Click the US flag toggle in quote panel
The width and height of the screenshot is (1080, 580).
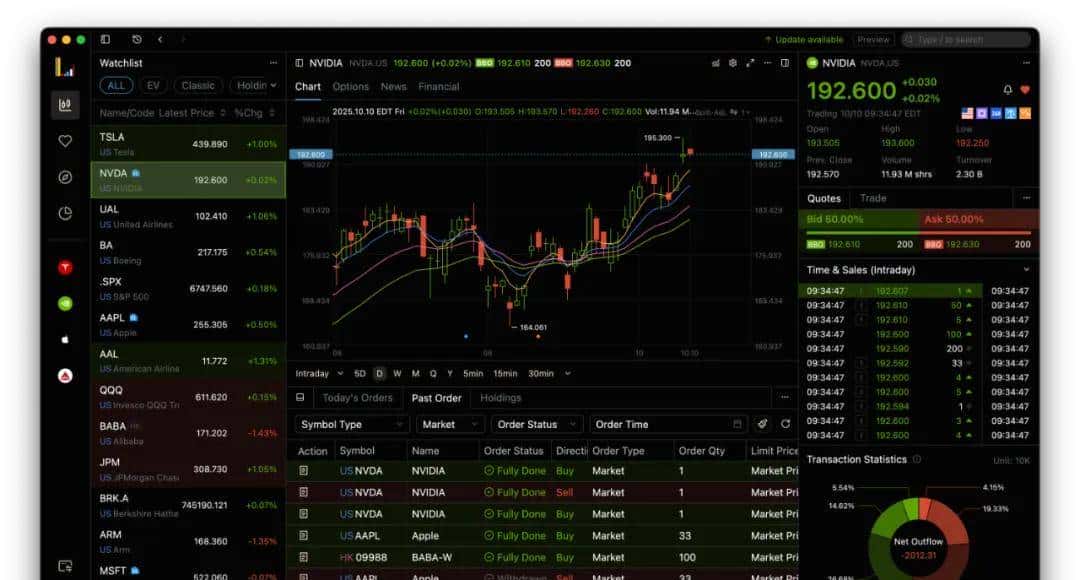point(966,111)
